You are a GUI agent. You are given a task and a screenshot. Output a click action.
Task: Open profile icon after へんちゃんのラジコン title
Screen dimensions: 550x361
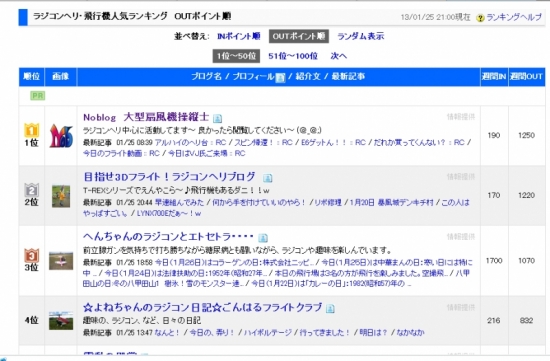click(263, 238)
